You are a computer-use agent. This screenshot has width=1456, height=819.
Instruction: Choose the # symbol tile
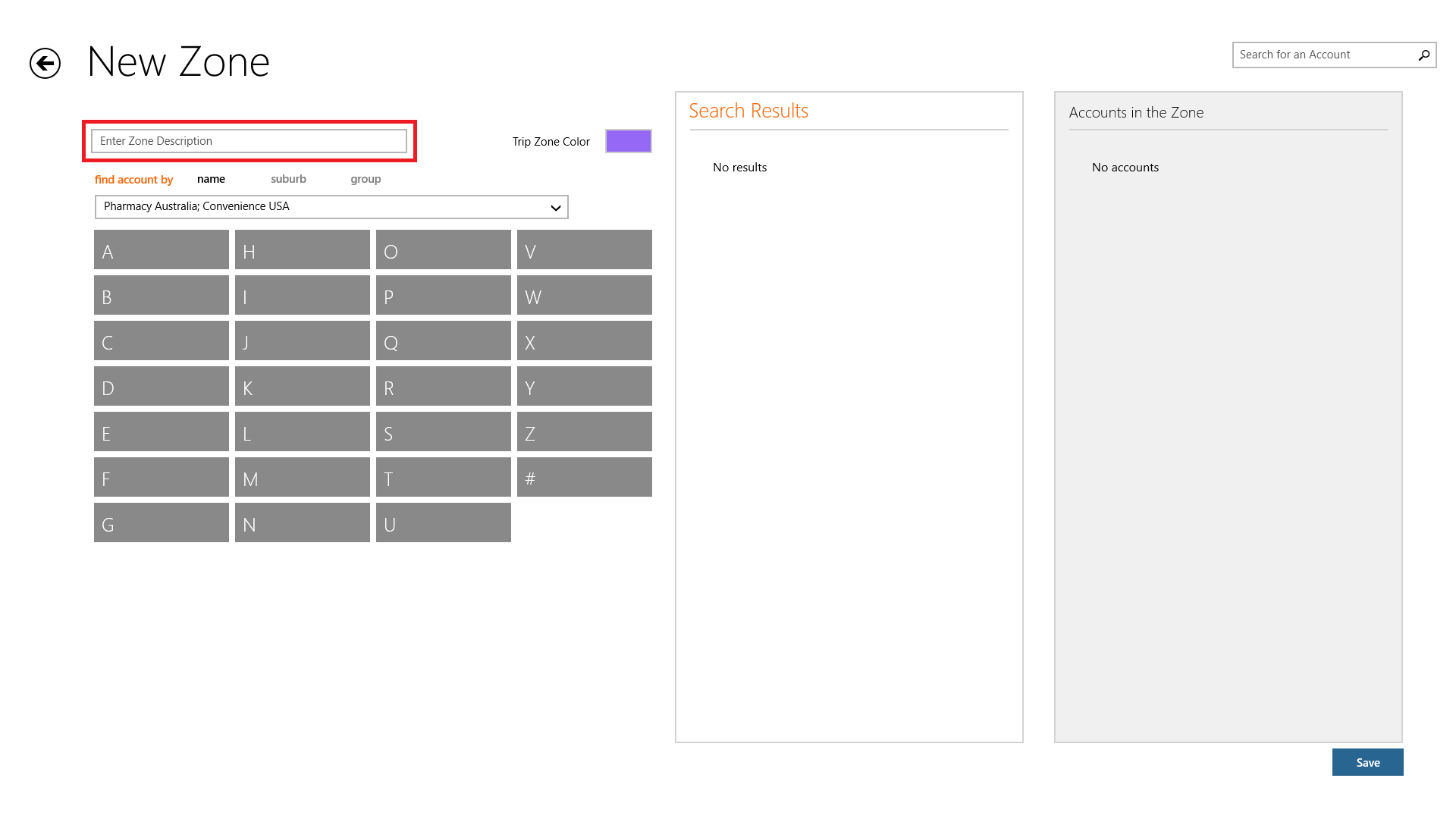tap(584, 478)
